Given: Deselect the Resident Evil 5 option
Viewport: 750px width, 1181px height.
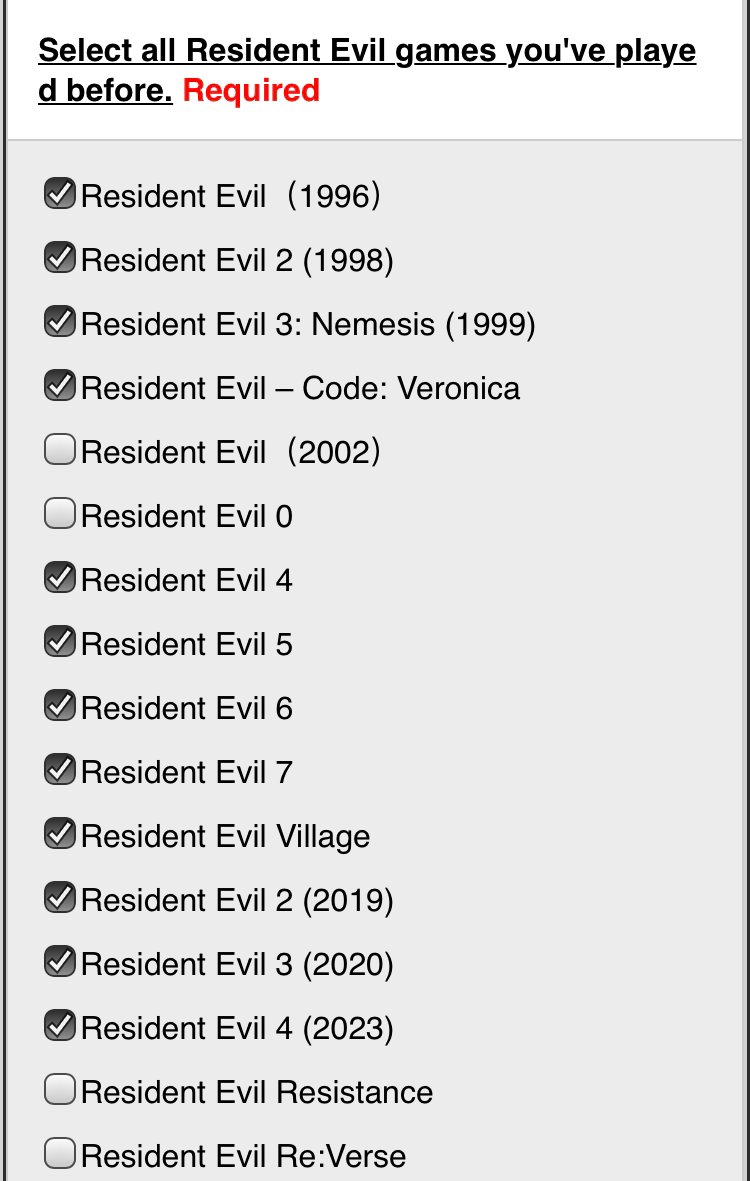Looking at the screenshot, I should click(x=59, y=642).
